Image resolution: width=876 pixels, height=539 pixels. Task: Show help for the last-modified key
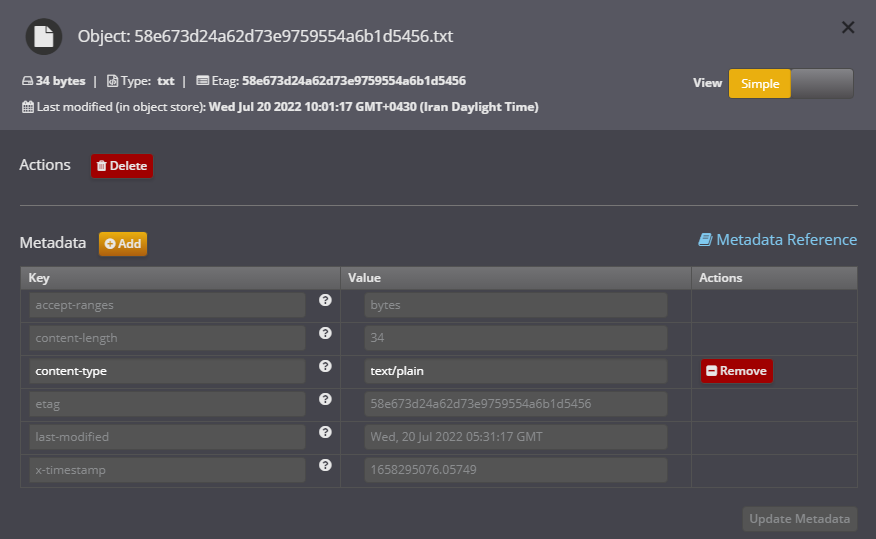[x=325, y=432]
